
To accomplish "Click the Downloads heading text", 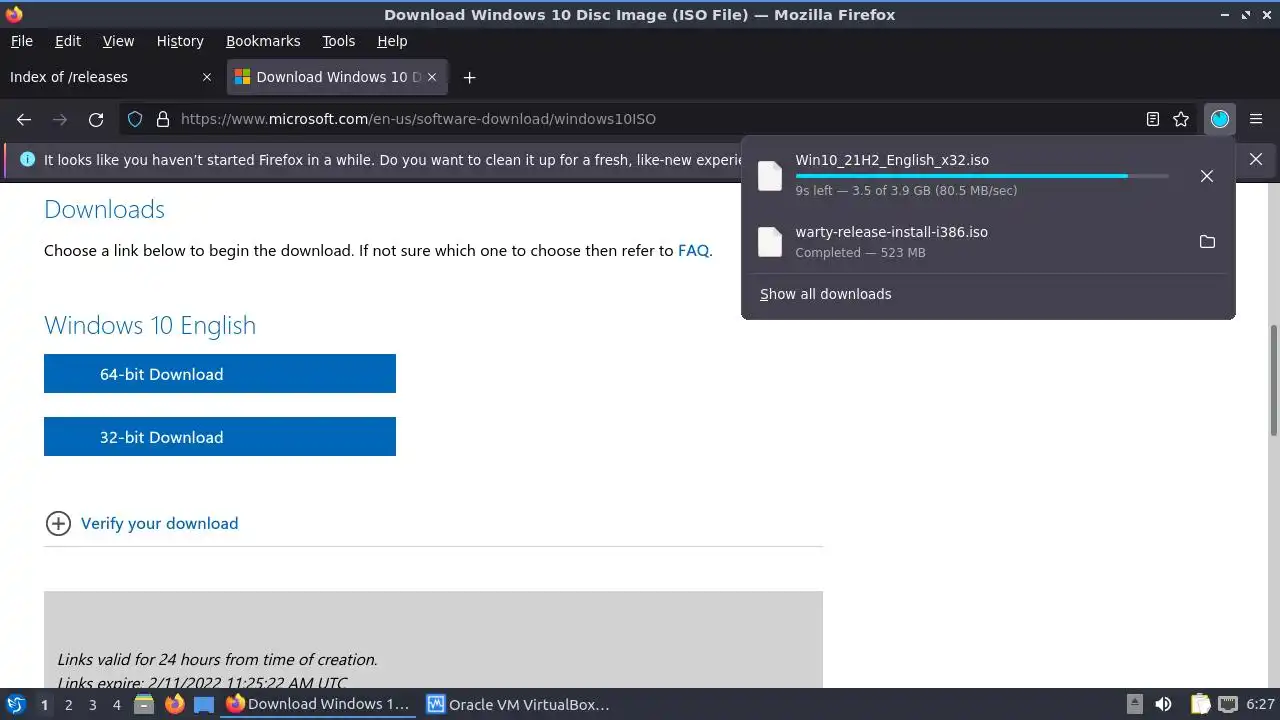I will 104,209.
